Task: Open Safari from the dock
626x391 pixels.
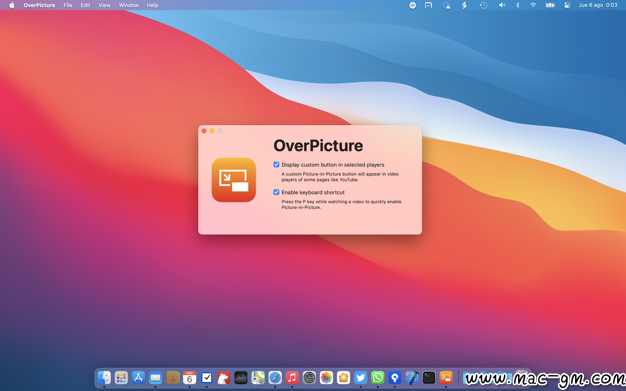Action: click(x=275, y=377)
